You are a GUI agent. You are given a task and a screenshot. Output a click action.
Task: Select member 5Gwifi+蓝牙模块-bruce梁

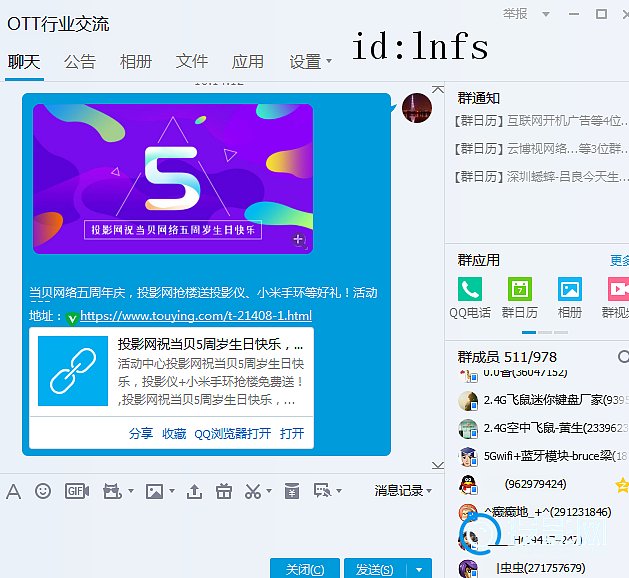point(543,456)
